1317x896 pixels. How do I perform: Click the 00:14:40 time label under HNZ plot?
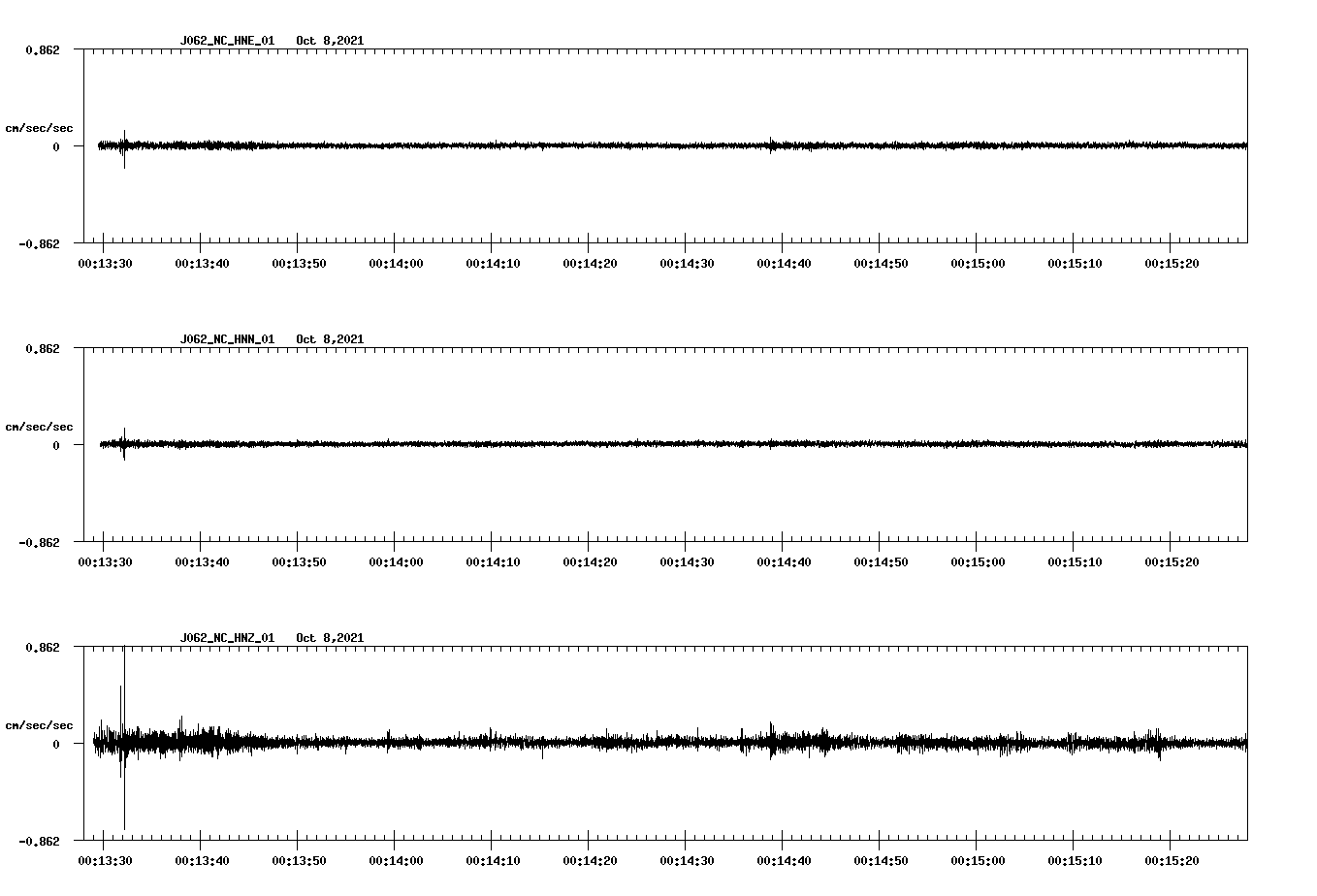click(x=784, y=861)
